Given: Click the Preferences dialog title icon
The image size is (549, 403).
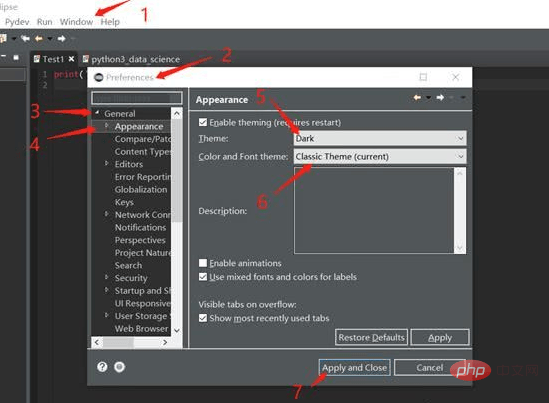Looking at the screenshot, I should pos(99,77).
